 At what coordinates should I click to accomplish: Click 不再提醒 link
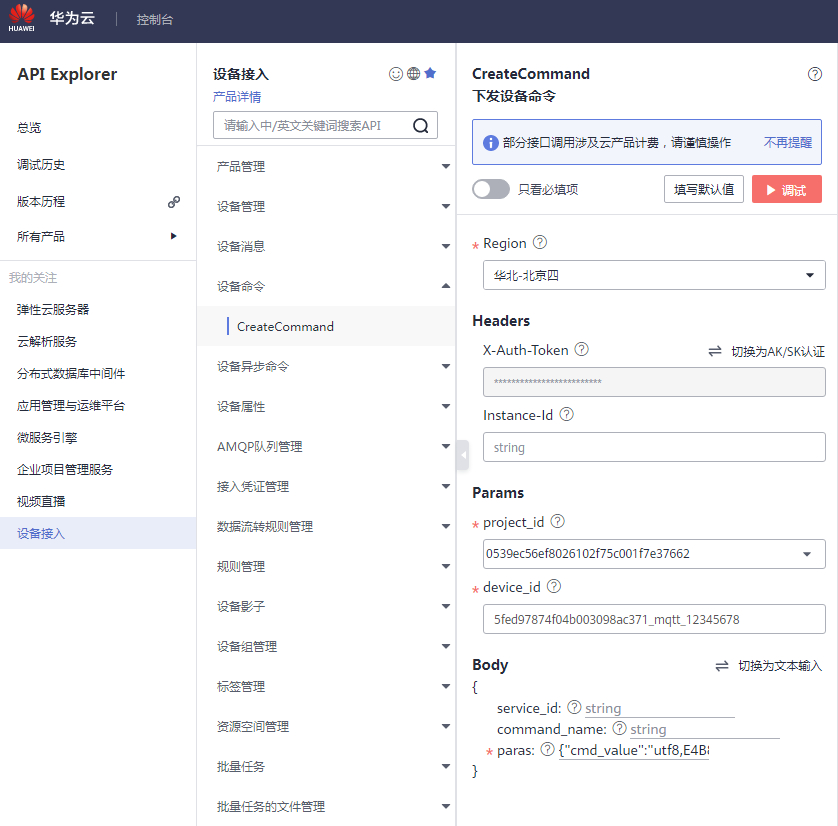point(787,143)
